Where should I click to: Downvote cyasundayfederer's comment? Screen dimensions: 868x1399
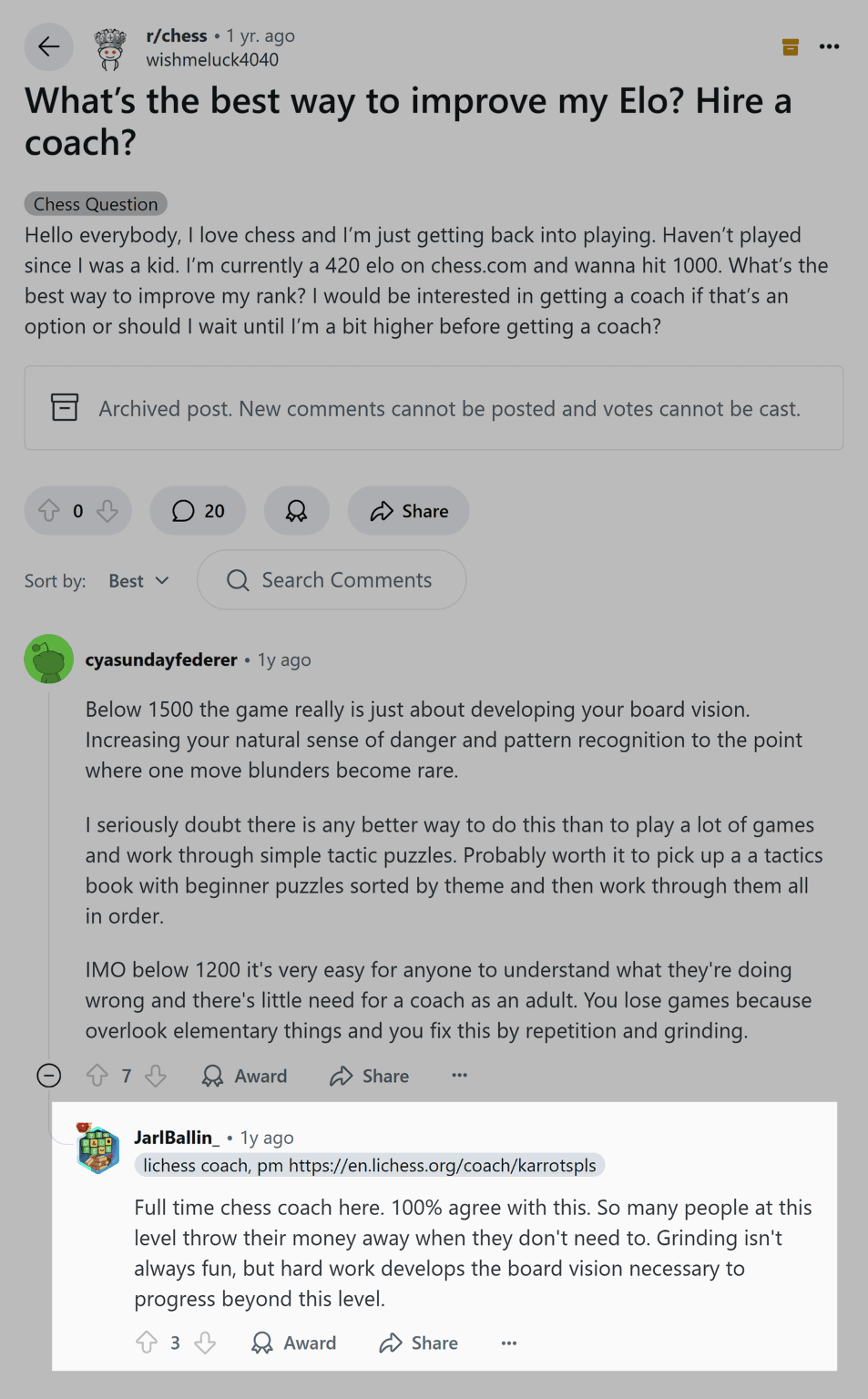click(156, 1076)
